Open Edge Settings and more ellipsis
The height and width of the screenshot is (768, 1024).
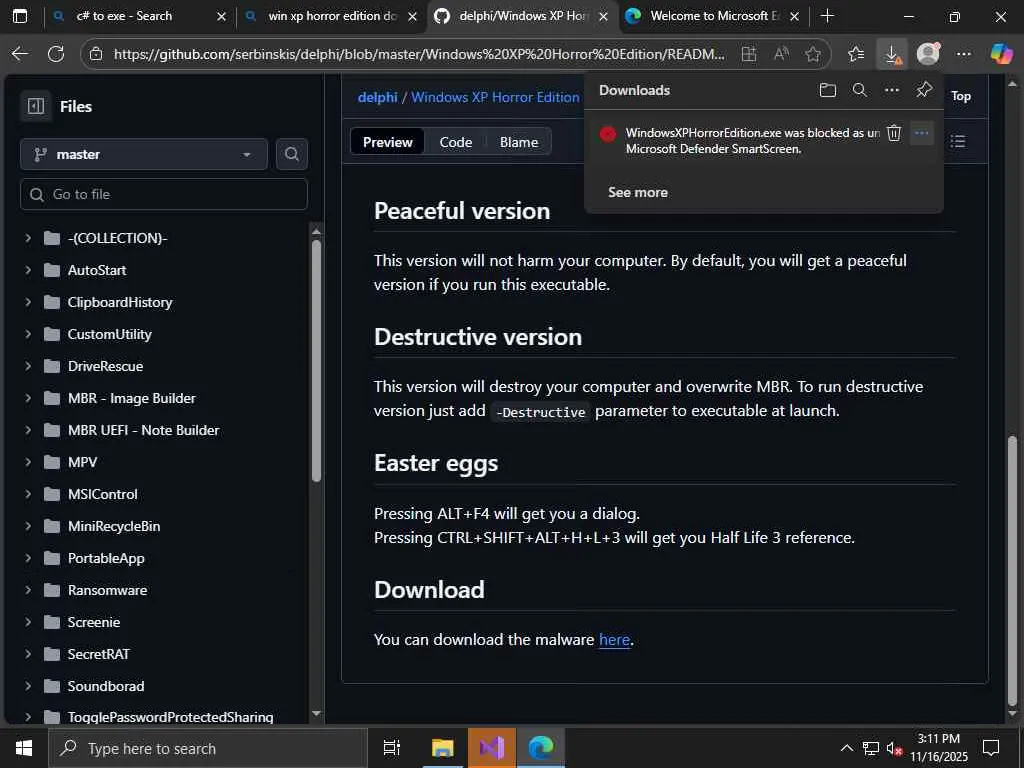[x=964, y=54]
